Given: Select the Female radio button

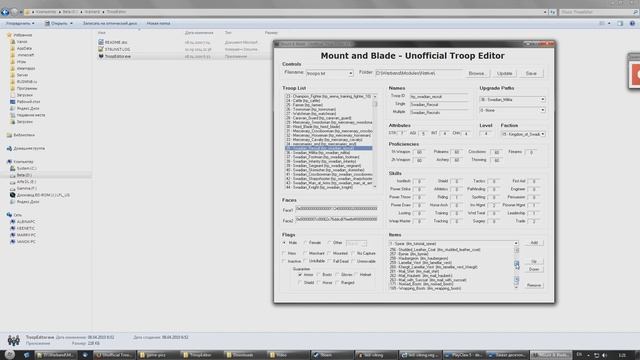Looking at the screenshot, I should point(305,243).
